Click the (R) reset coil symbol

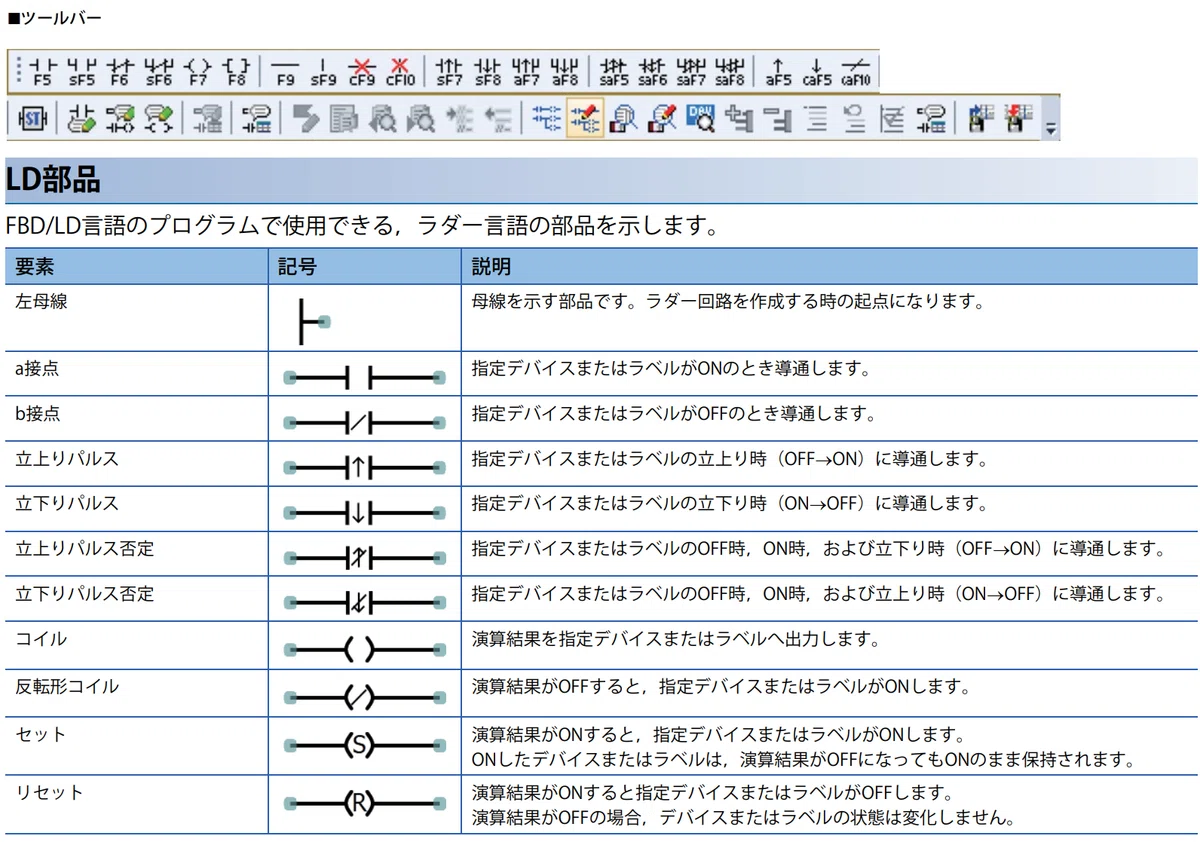coord(364,803)
